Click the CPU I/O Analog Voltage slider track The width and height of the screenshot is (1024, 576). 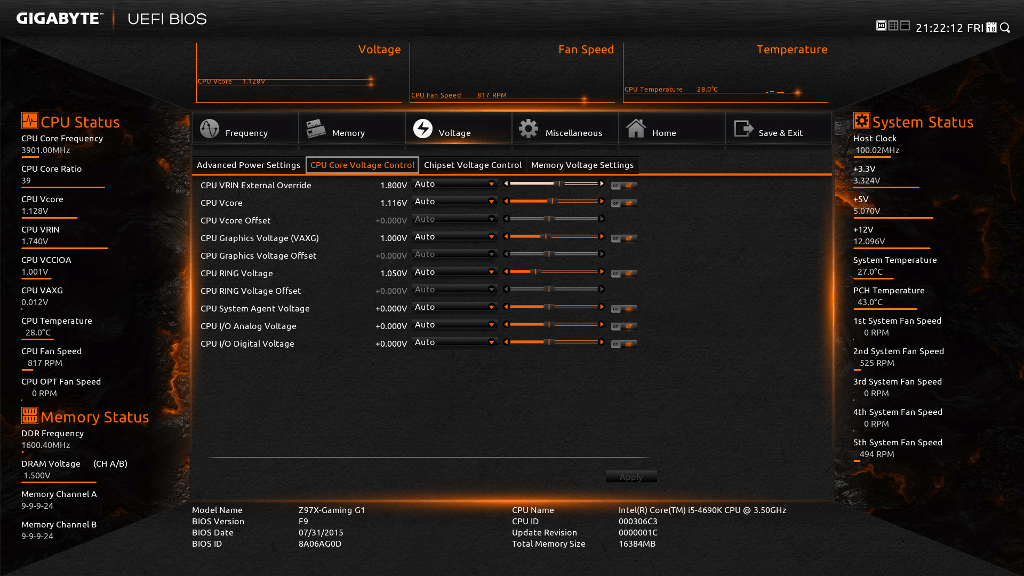[x=554, y=325]
